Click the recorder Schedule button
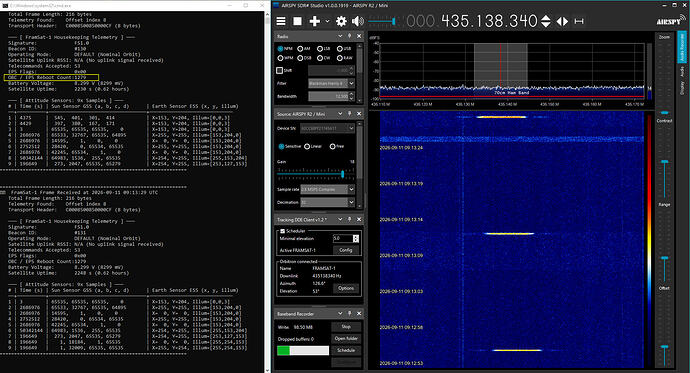This screenshot has width=690, height=373. [x=346, y=351]
